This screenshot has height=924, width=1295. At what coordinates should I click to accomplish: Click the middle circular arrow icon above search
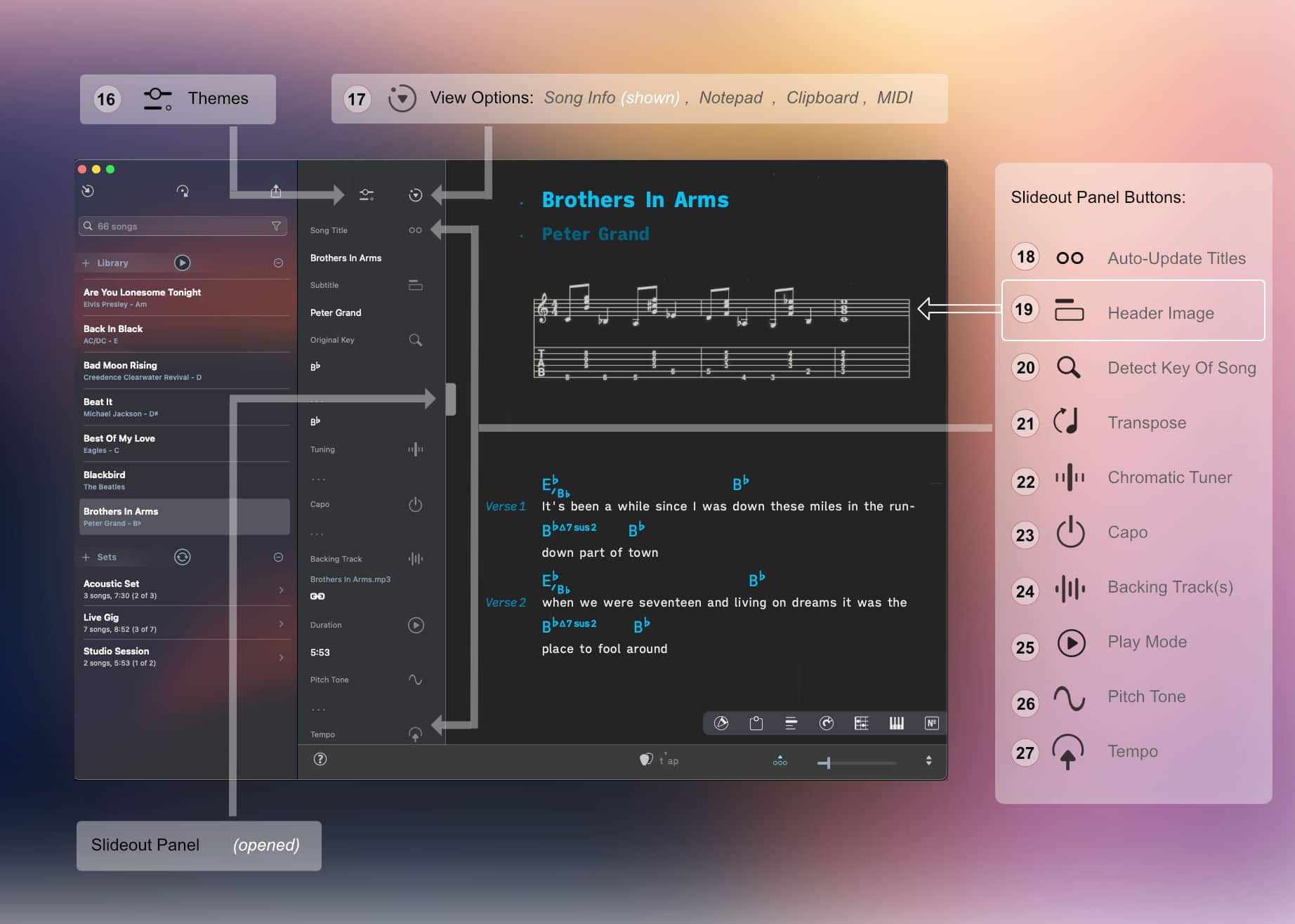(x=183, y=191)
